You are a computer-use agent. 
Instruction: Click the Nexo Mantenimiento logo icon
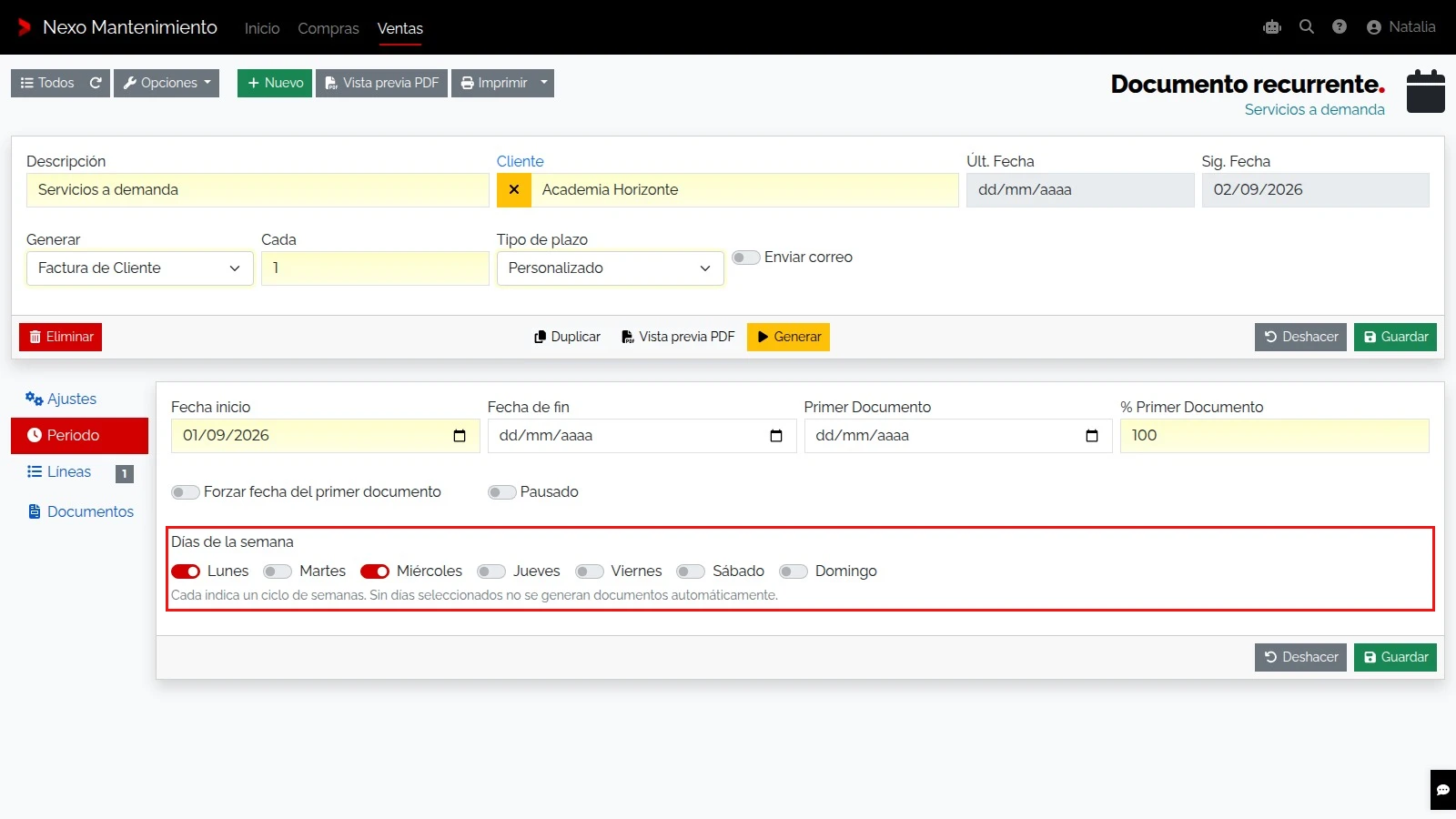click(25, 27)
